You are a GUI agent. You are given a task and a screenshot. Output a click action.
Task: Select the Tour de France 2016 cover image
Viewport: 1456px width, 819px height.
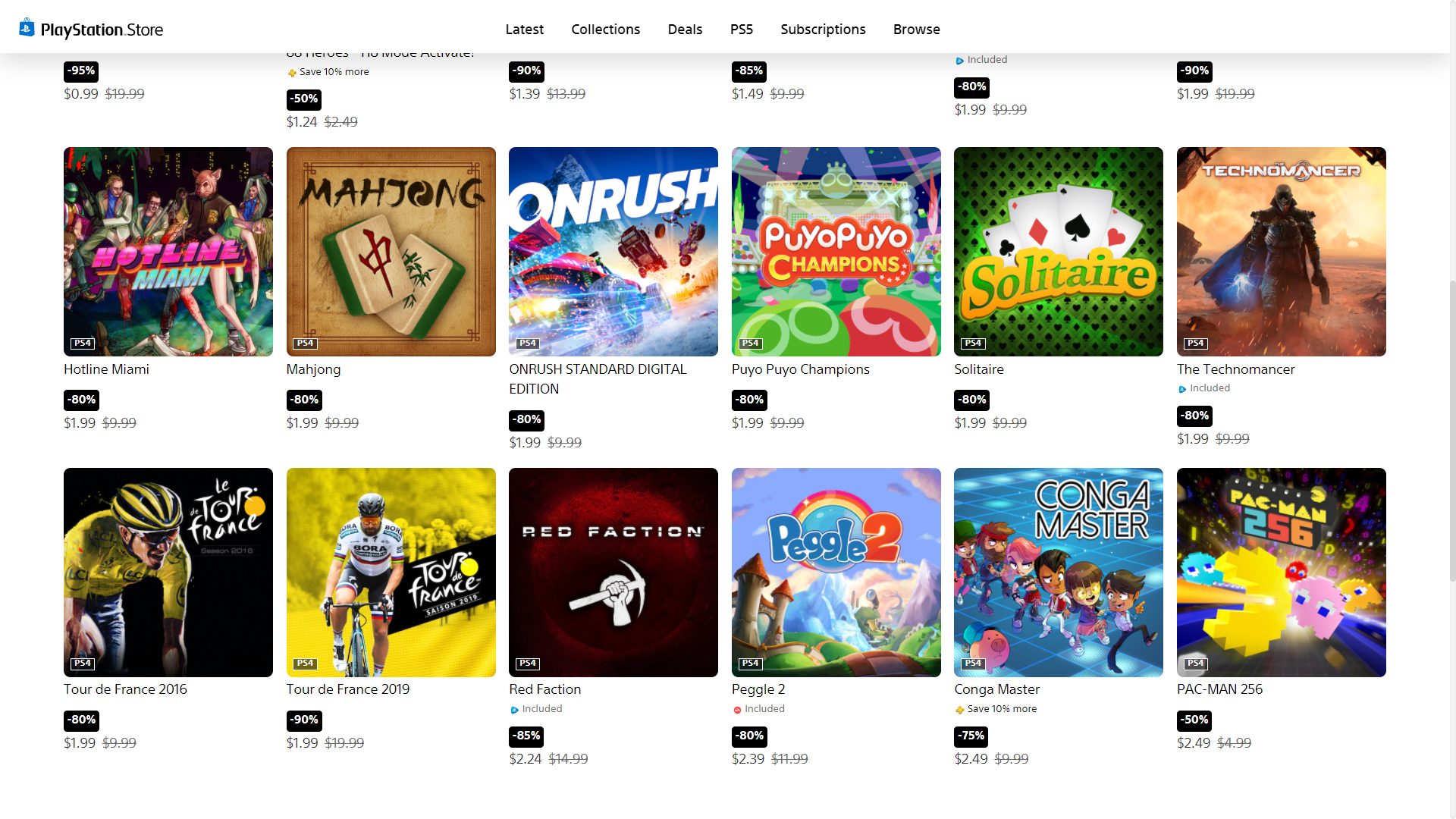pyautogui.click(x=168, y=573)
